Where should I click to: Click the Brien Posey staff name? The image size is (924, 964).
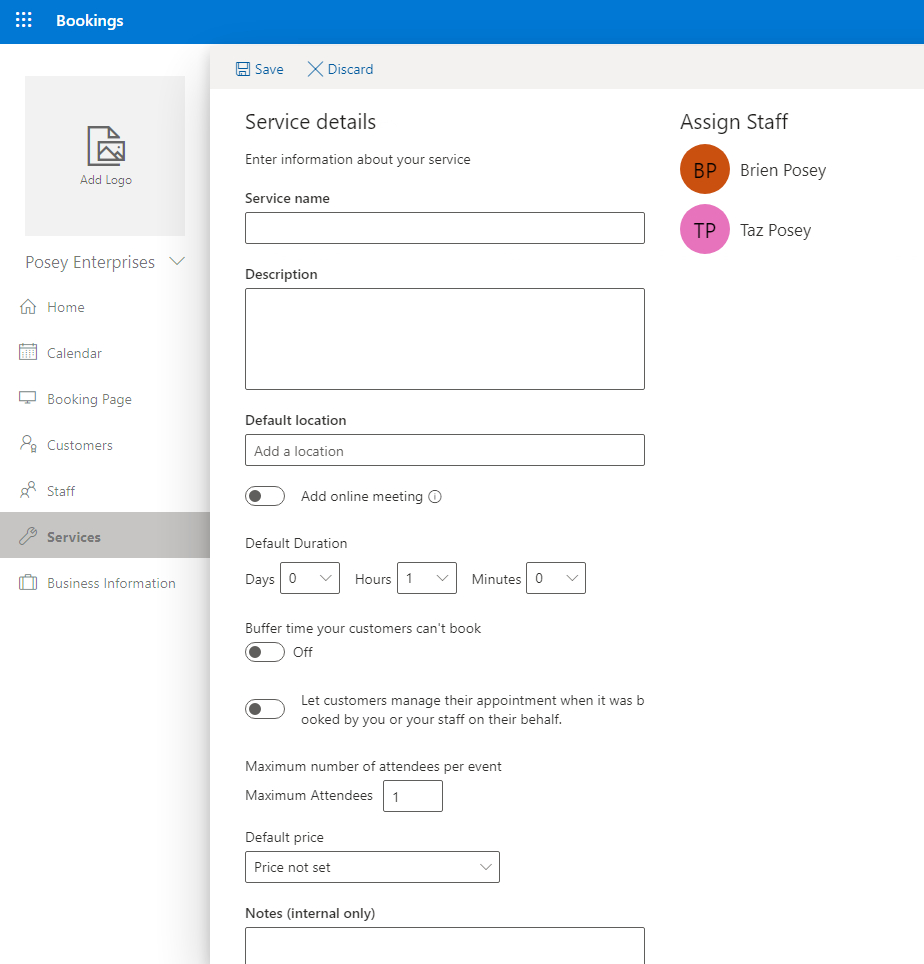tap(783, 170)
